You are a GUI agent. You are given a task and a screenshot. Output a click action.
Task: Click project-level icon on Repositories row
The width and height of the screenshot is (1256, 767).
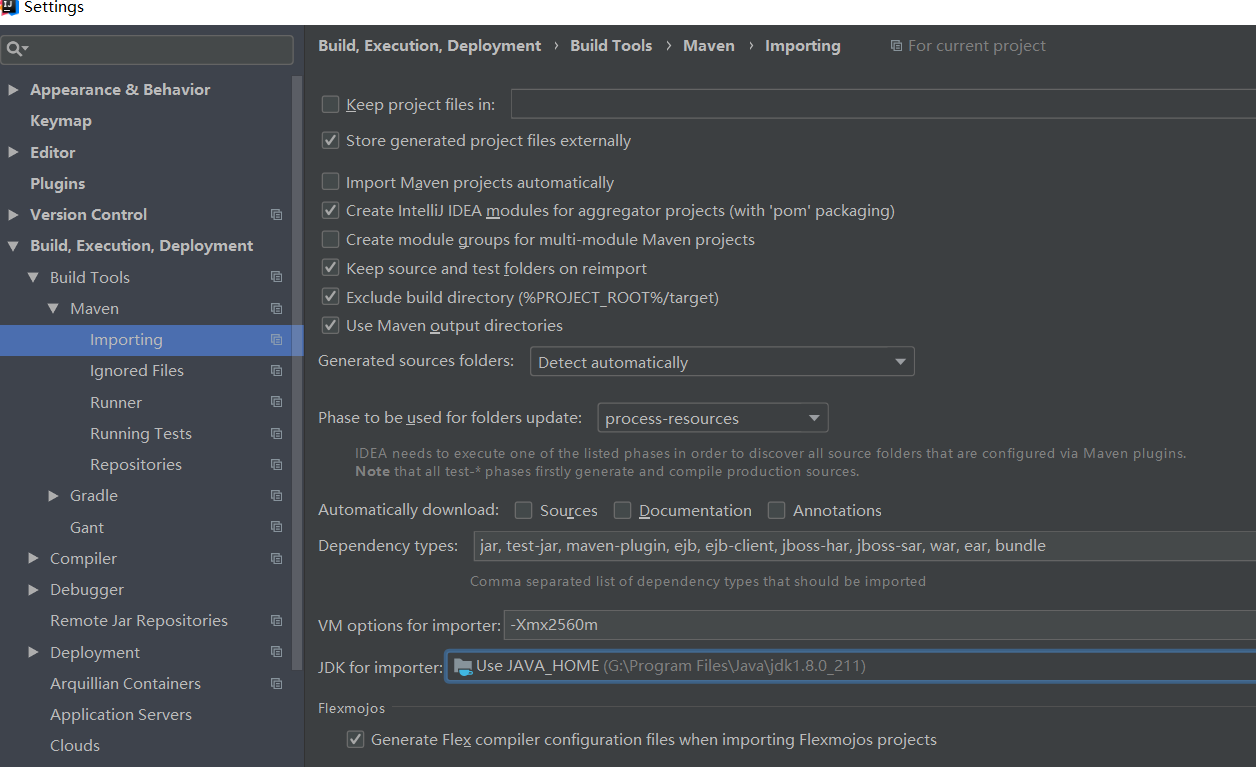[276, 465]
